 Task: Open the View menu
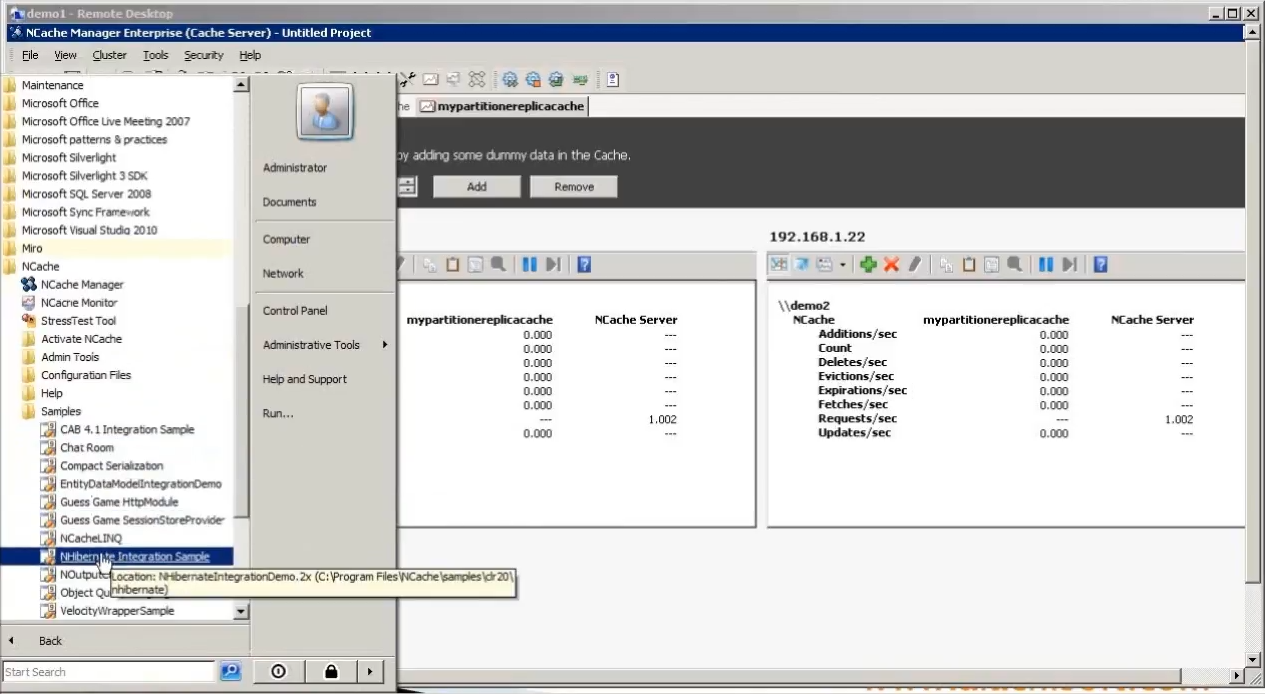pyautogui.click(x=65, y=55)
